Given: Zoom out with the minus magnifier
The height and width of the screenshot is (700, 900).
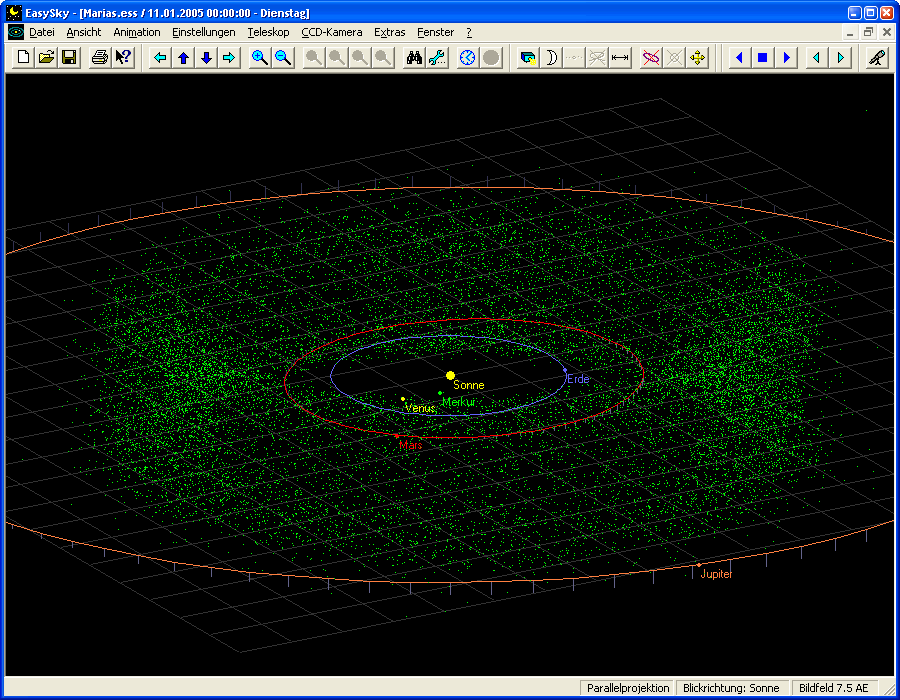Looking at the screenshot, I should [x=283, y=58].
